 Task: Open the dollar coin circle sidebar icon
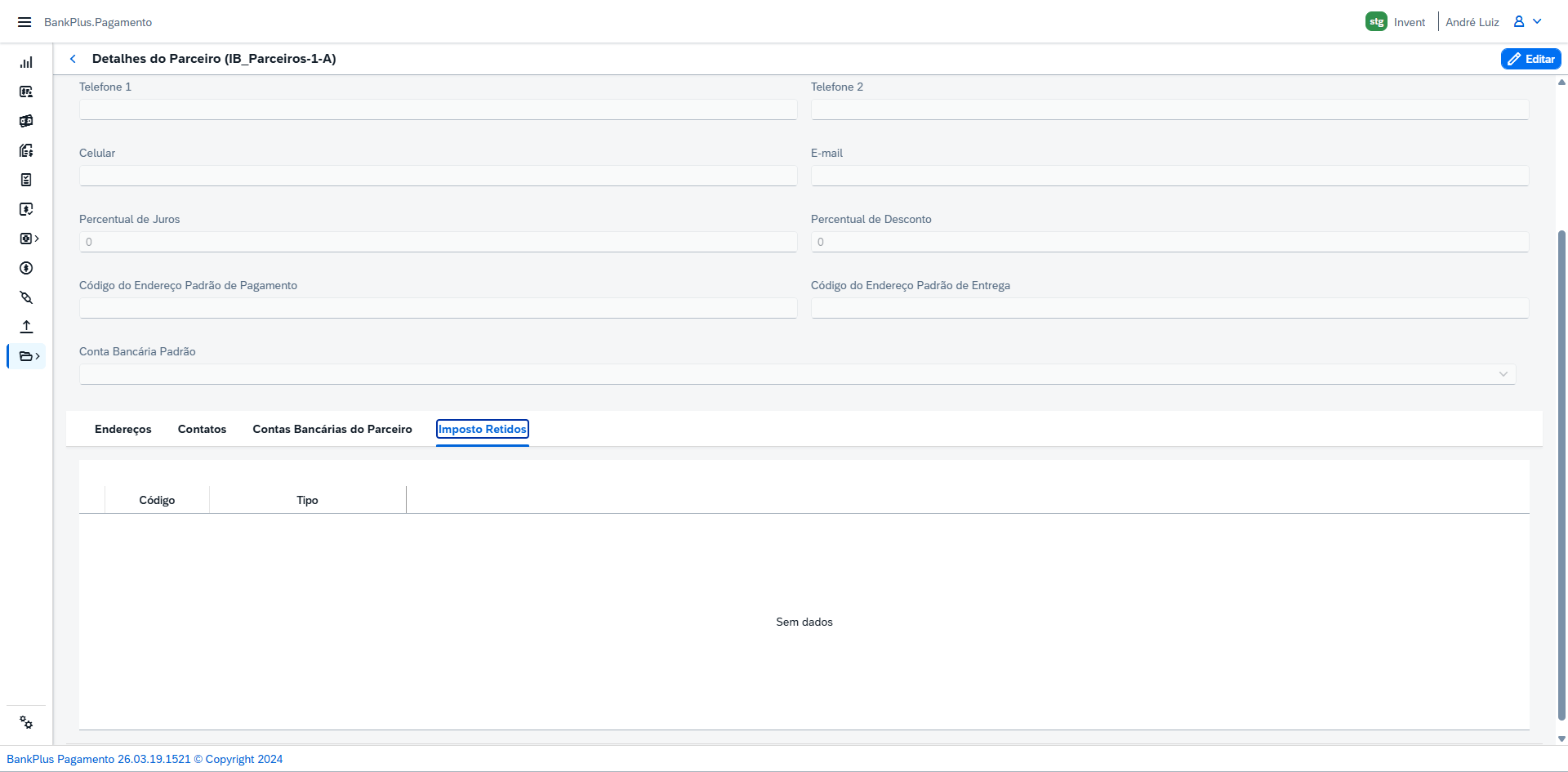27,268
